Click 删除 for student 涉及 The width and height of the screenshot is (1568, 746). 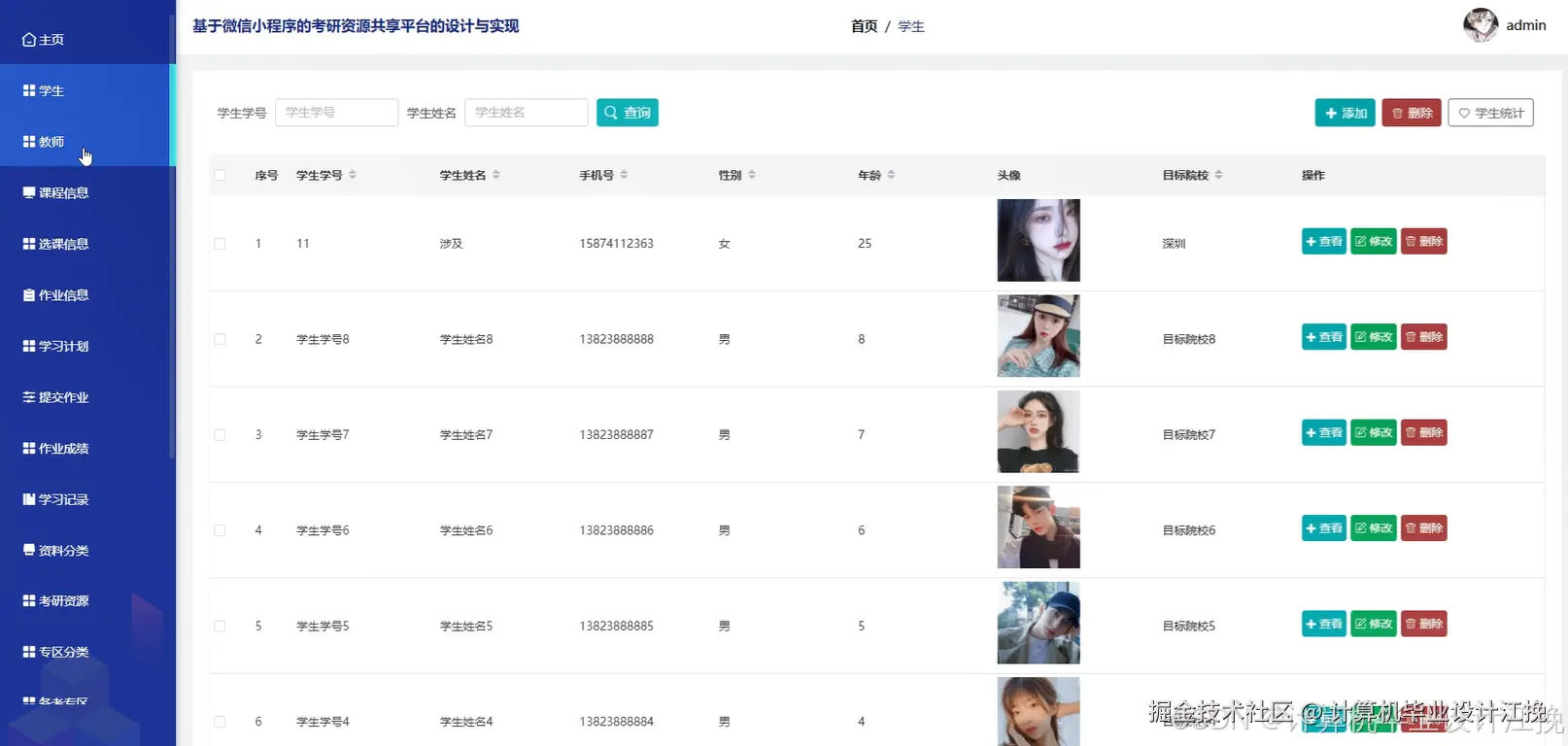click(x=1424, y=241)
